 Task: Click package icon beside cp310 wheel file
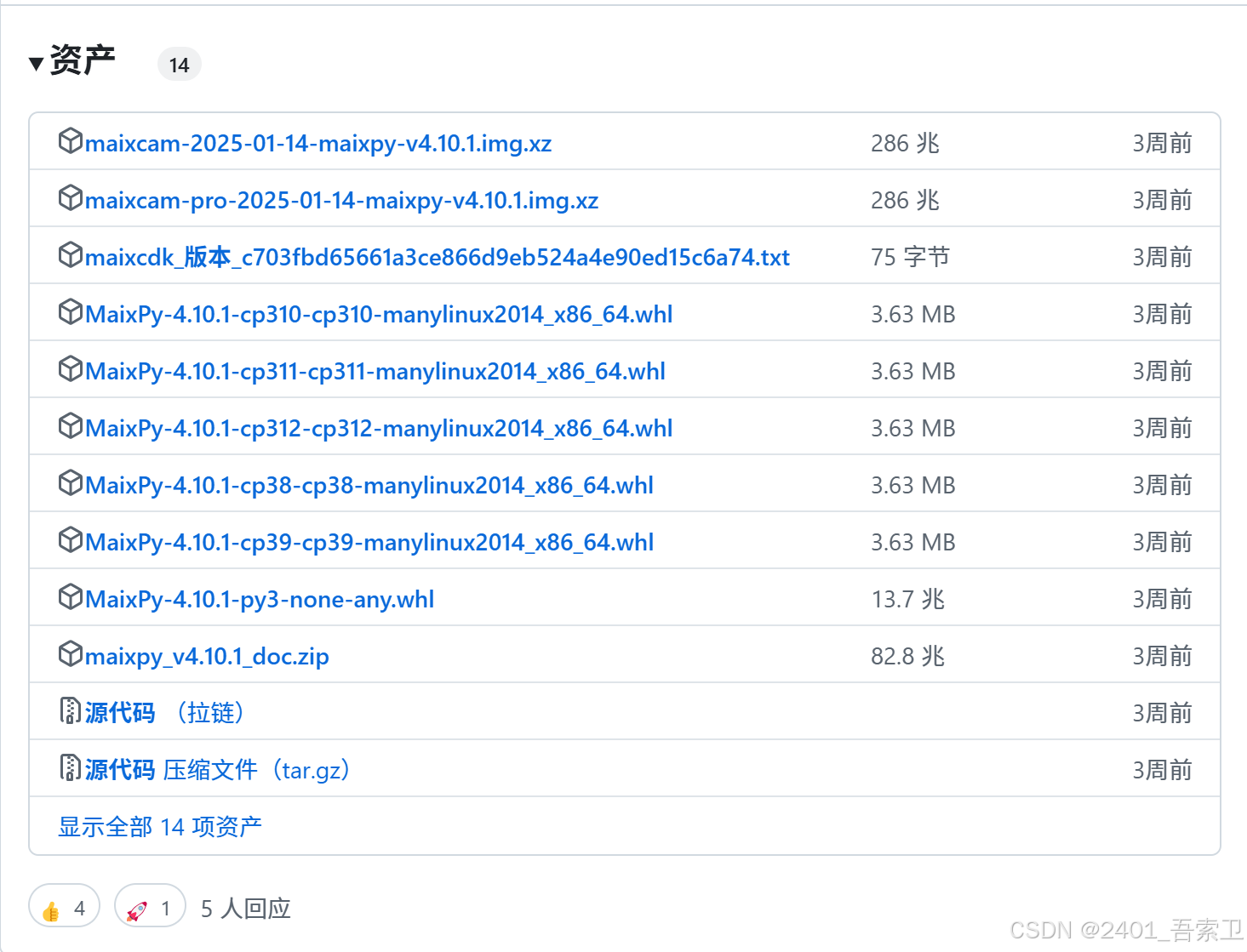(70, 311)
